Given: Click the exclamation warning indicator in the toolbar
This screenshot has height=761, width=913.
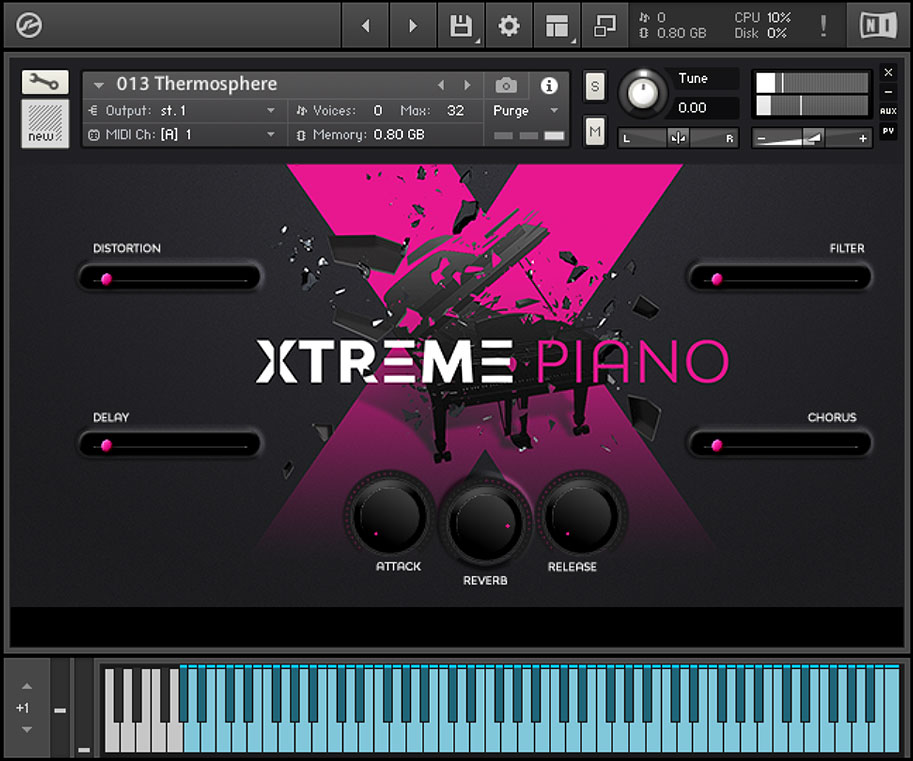Looking at the screenshot, I should coord(826,25).
